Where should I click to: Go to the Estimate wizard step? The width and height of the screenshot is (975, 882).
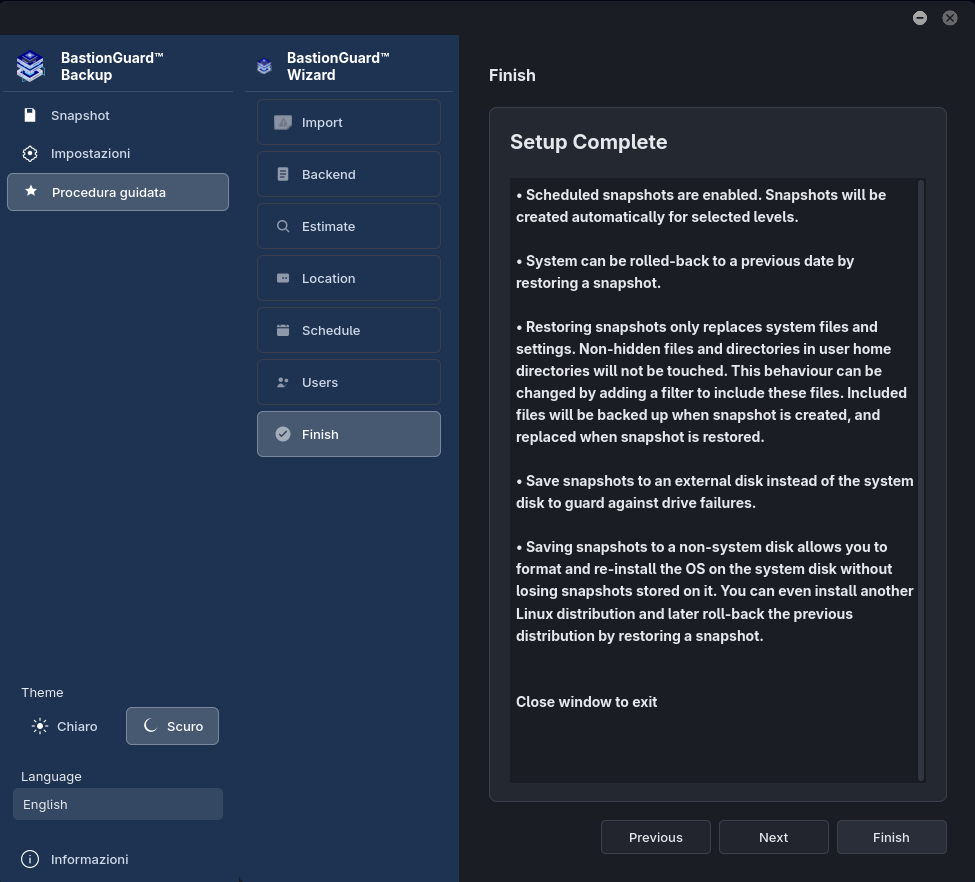coord(349,226)
